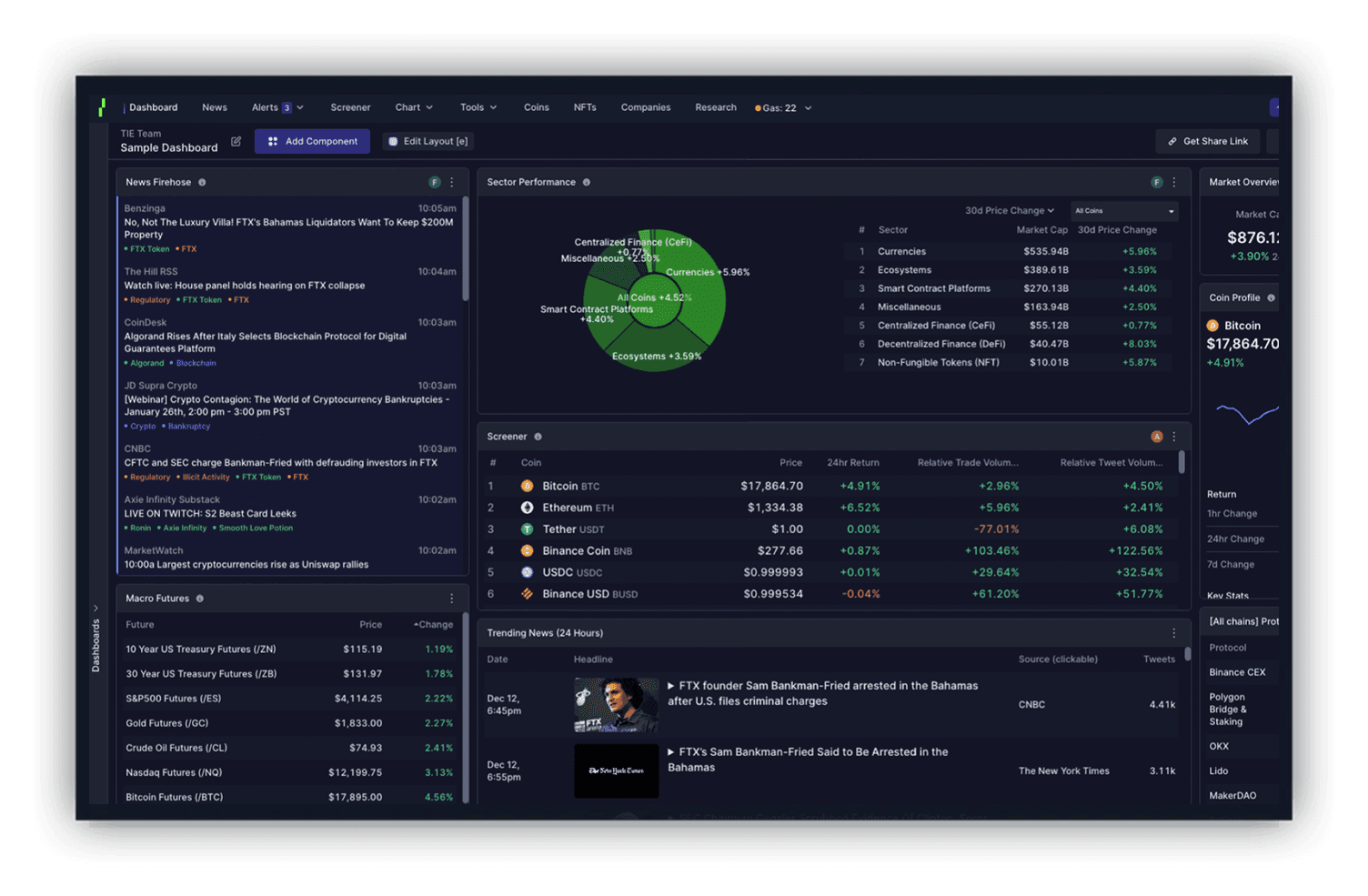Viewport: 1368px width, 896px height.
Task: Click the Bitcoin icon in Coin Profile
Action: click(x=1212, y=326)
